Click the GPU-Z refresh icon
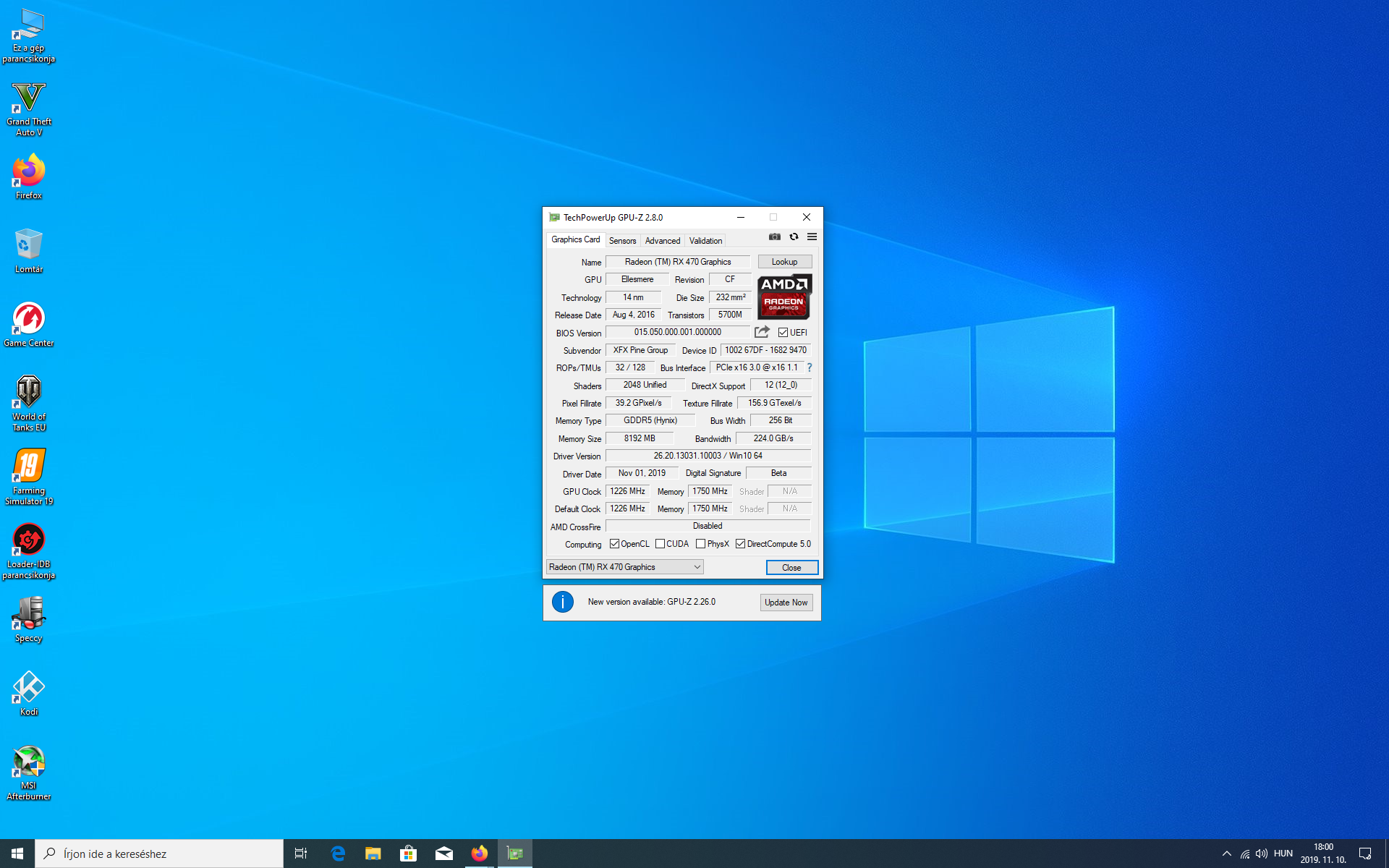This screenshot has width=1389, height=868. pos(794,237)
